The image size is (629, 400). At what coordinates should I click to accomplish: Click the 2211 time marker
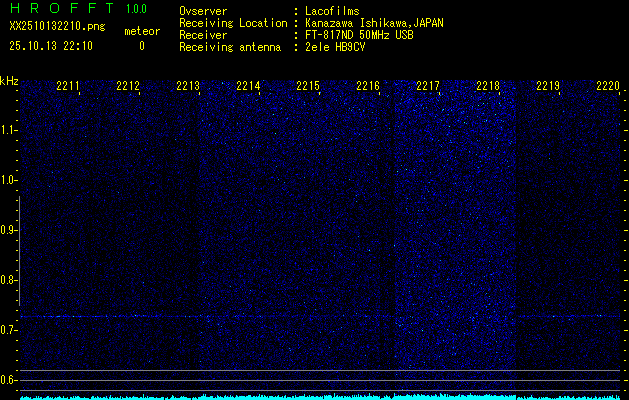(68, 87)
